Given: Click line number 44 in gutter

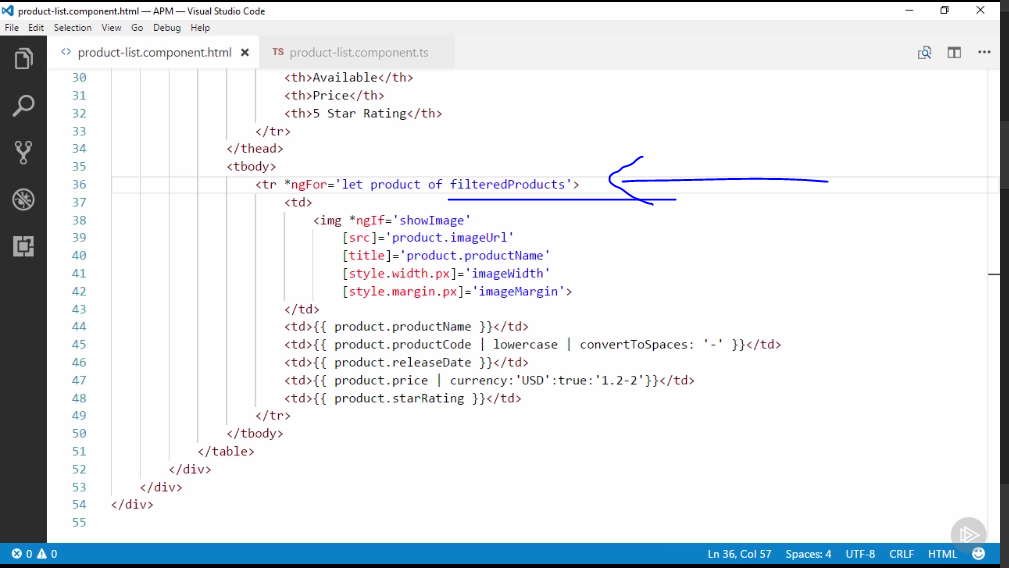Looking at the screenshot, I should pos(79,327).
